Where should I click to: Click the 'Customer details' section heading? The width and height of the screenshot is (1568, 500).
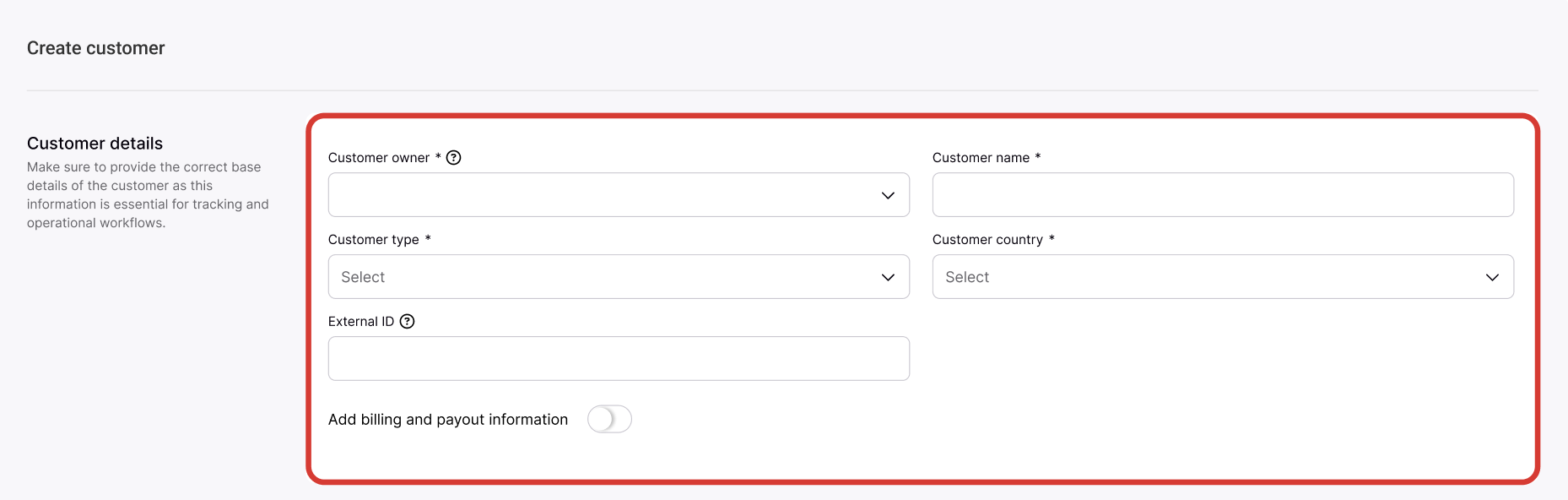[x=95, y=144]
